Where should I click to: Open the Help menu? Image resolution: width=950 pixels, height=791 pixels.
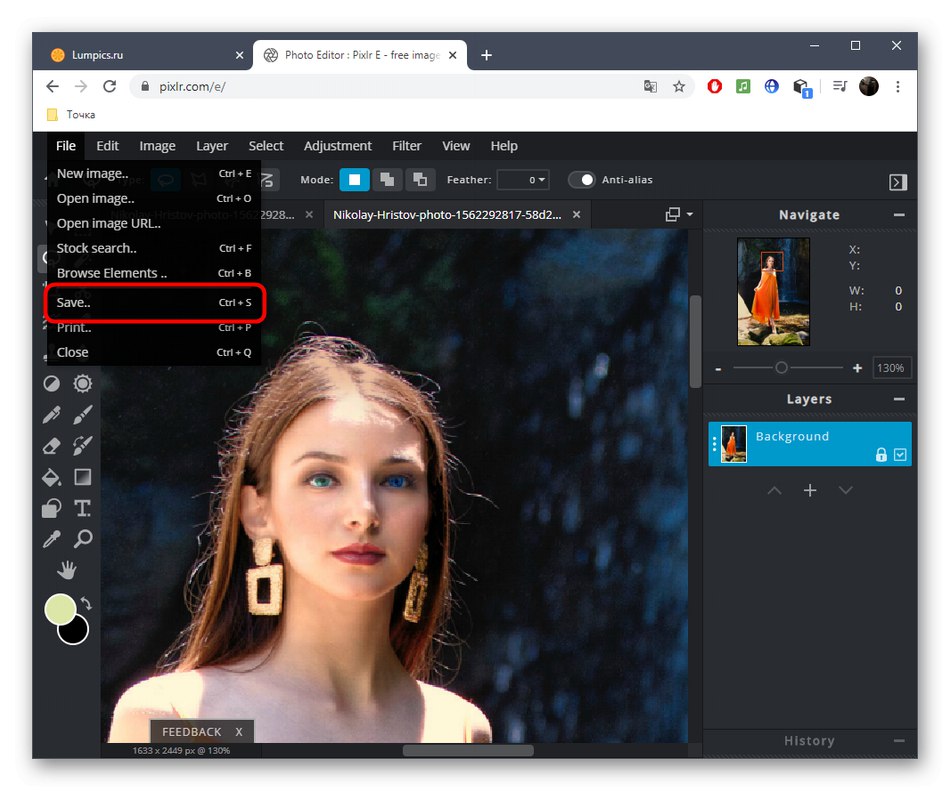[504, 146]
